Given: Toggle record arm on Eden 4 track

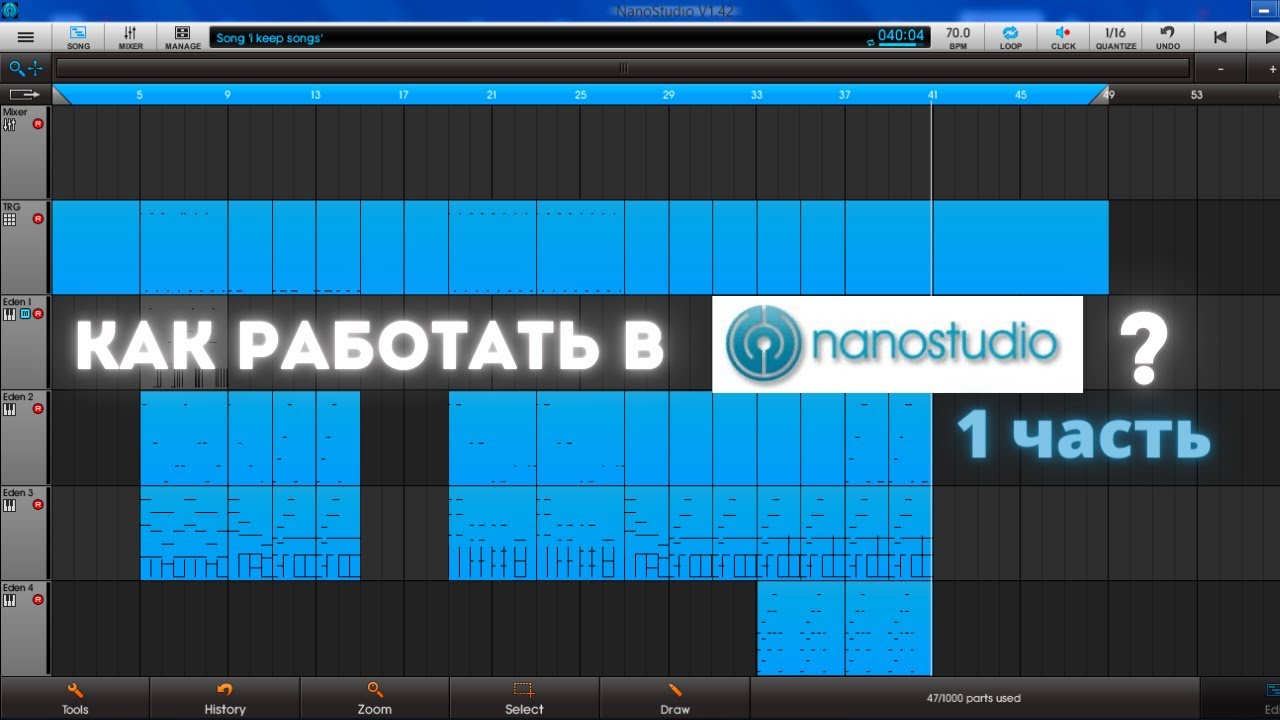Looking at the screenshot, I should (38, 600).
